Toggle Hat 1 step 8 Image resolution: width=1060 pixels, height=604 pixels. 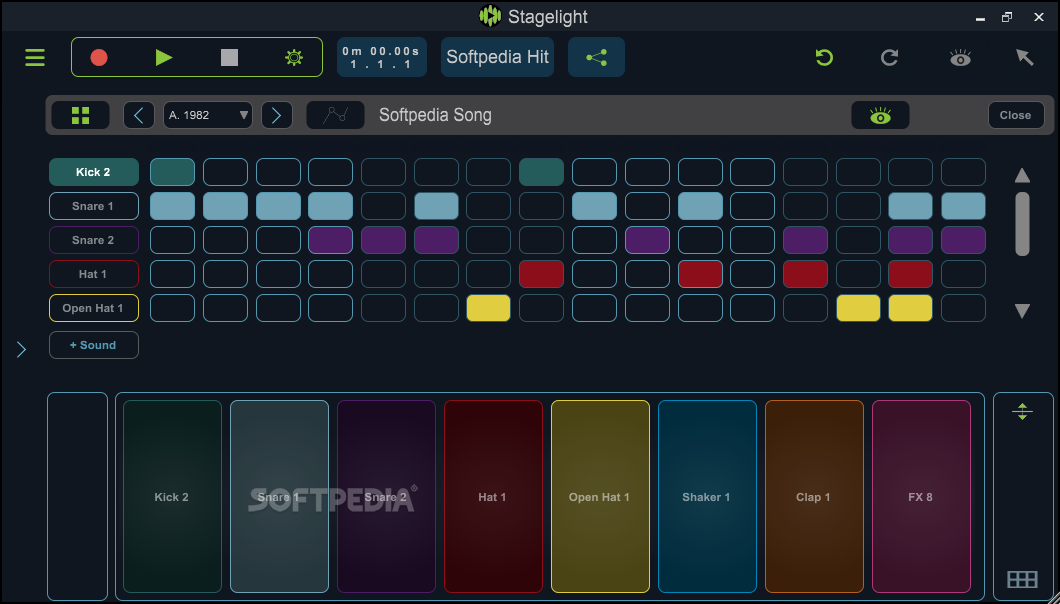click(541, 274)
